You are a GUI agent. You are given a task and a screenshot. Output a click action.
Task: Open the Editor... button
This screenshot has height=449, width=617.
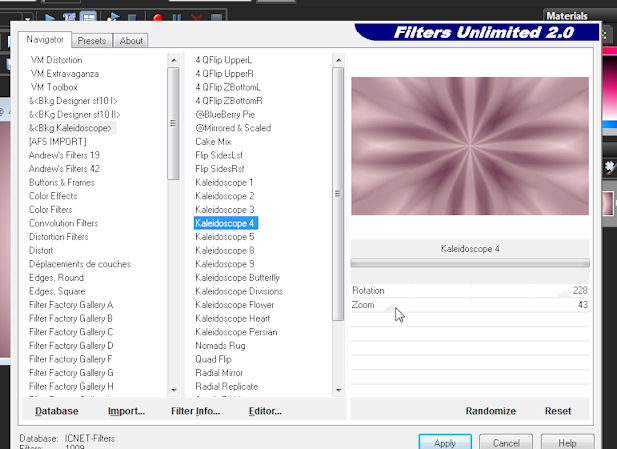[x=265, y=411]
